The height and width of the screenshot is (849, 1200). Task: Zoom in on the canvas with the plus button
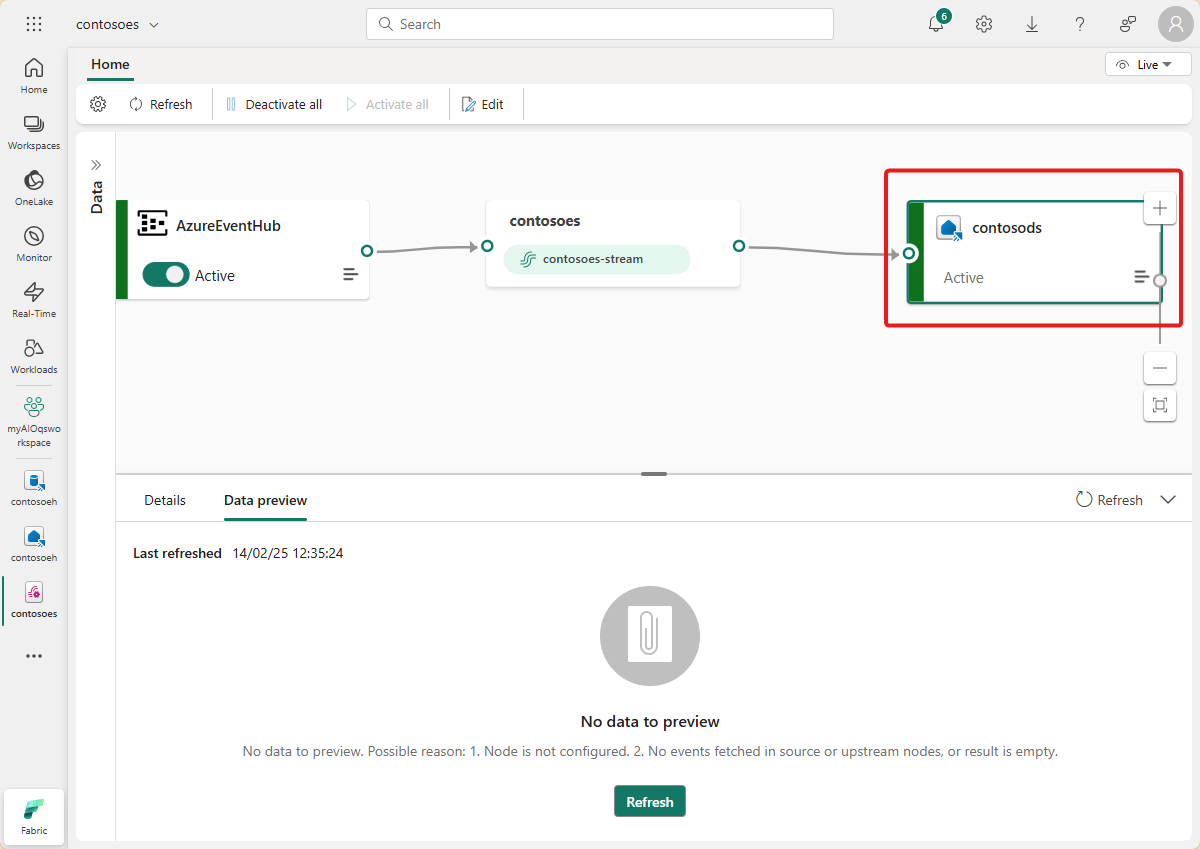click(x=1159, y=208)
